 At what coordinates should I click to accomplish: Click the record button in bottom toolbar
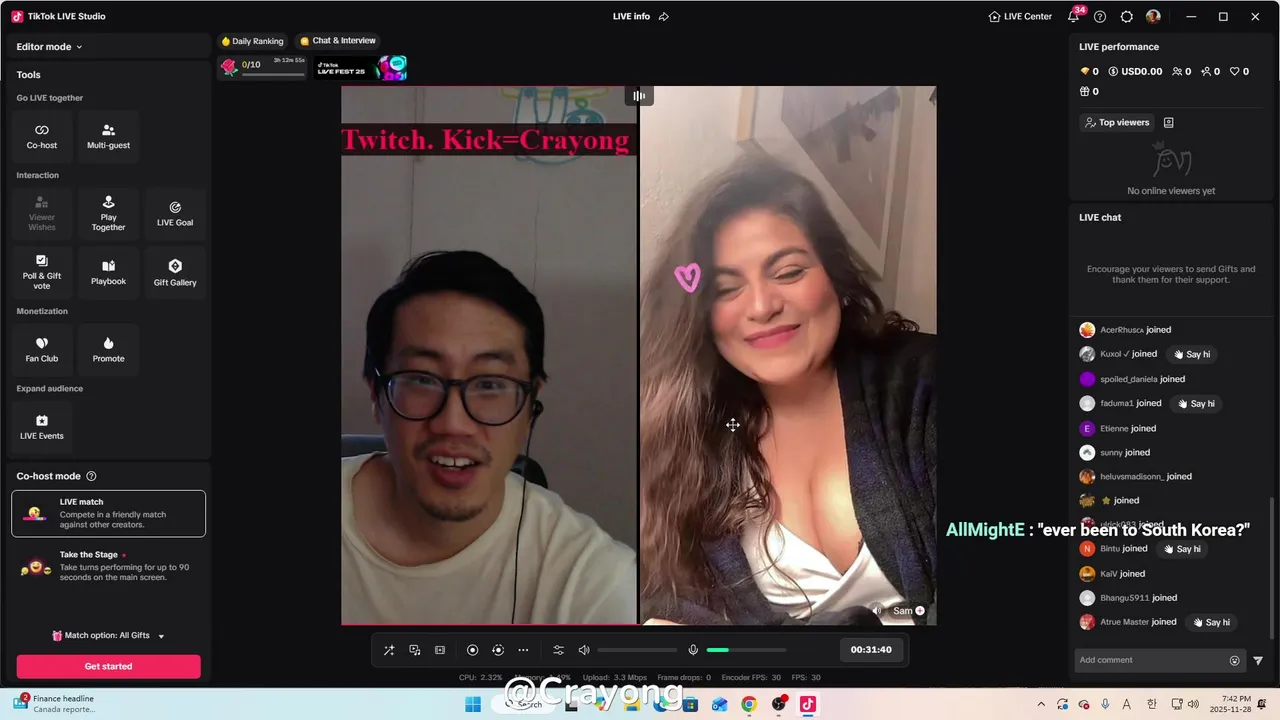473,650
